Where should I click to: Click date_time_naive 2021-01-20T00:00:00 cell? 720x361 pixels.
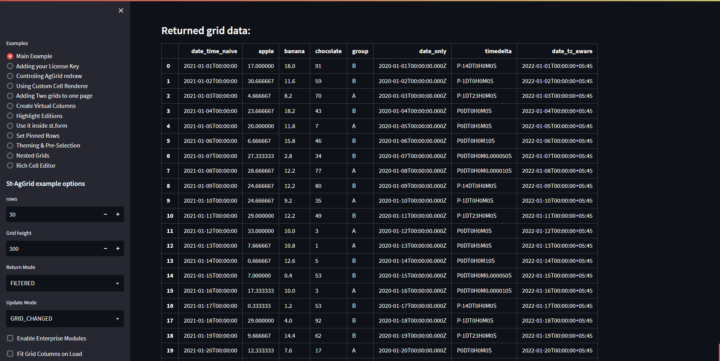210,350
